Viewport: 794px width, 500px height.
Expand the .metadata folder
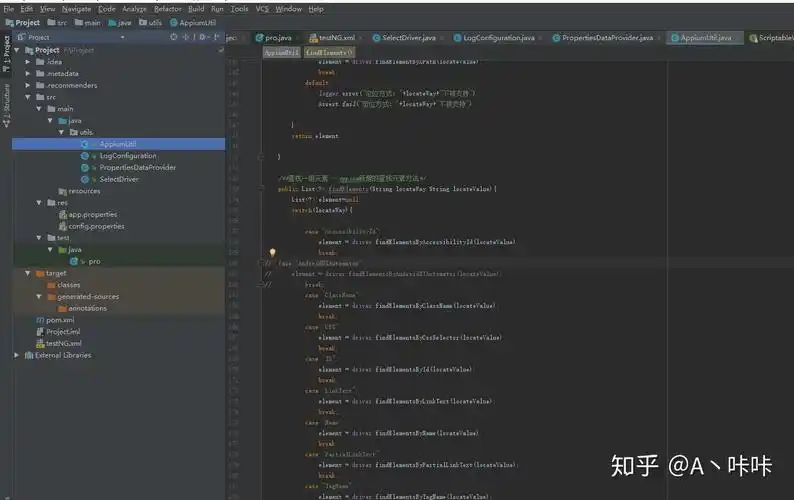click(28, 73)
